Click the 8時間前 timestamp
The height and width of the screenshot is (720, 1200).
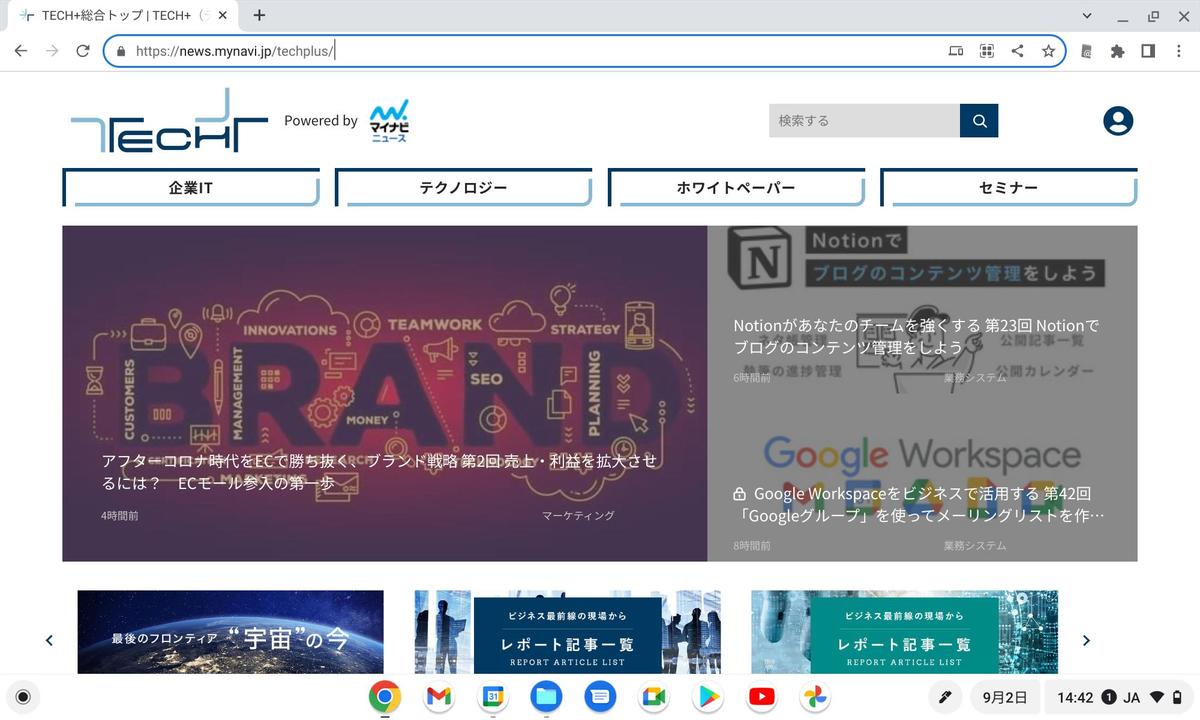[752, 546]
